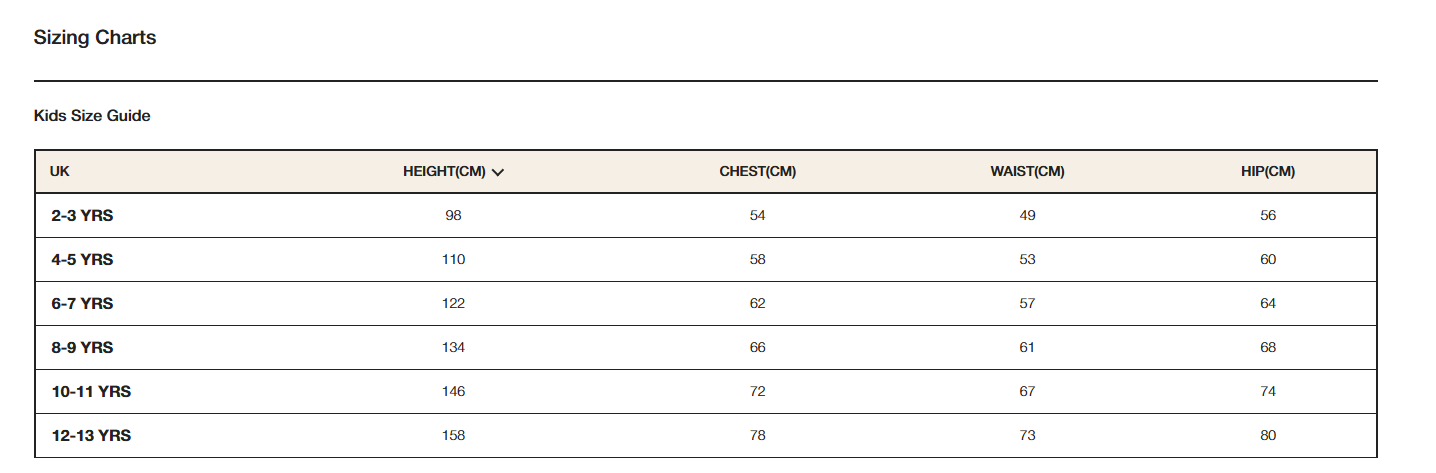Click the HIP(CM) column header
The width and height of the screenshot is (1436, 473).
pos(1268,172)
